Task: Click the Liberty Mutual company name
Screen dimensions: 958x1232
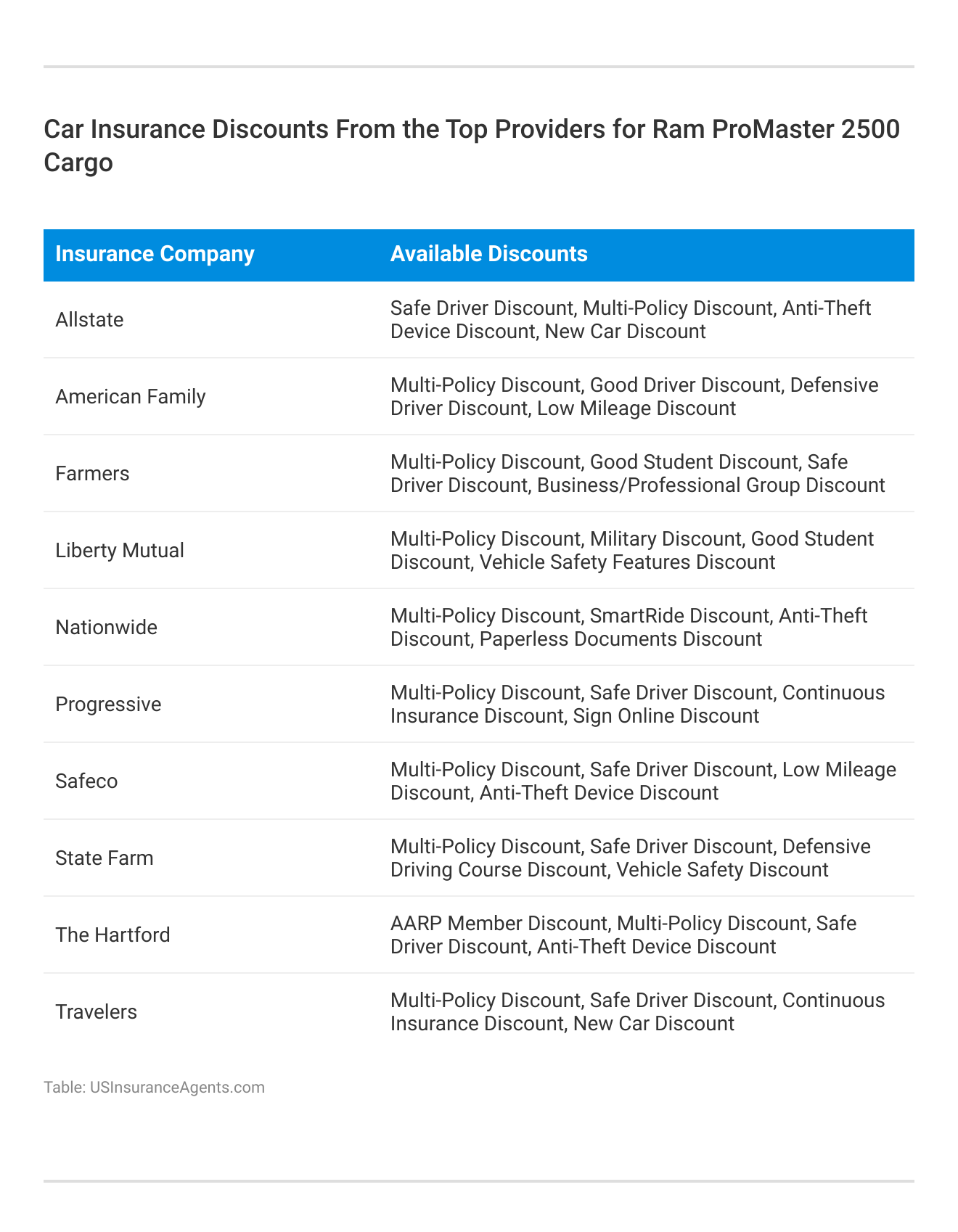Action: [x=120, y=551]
